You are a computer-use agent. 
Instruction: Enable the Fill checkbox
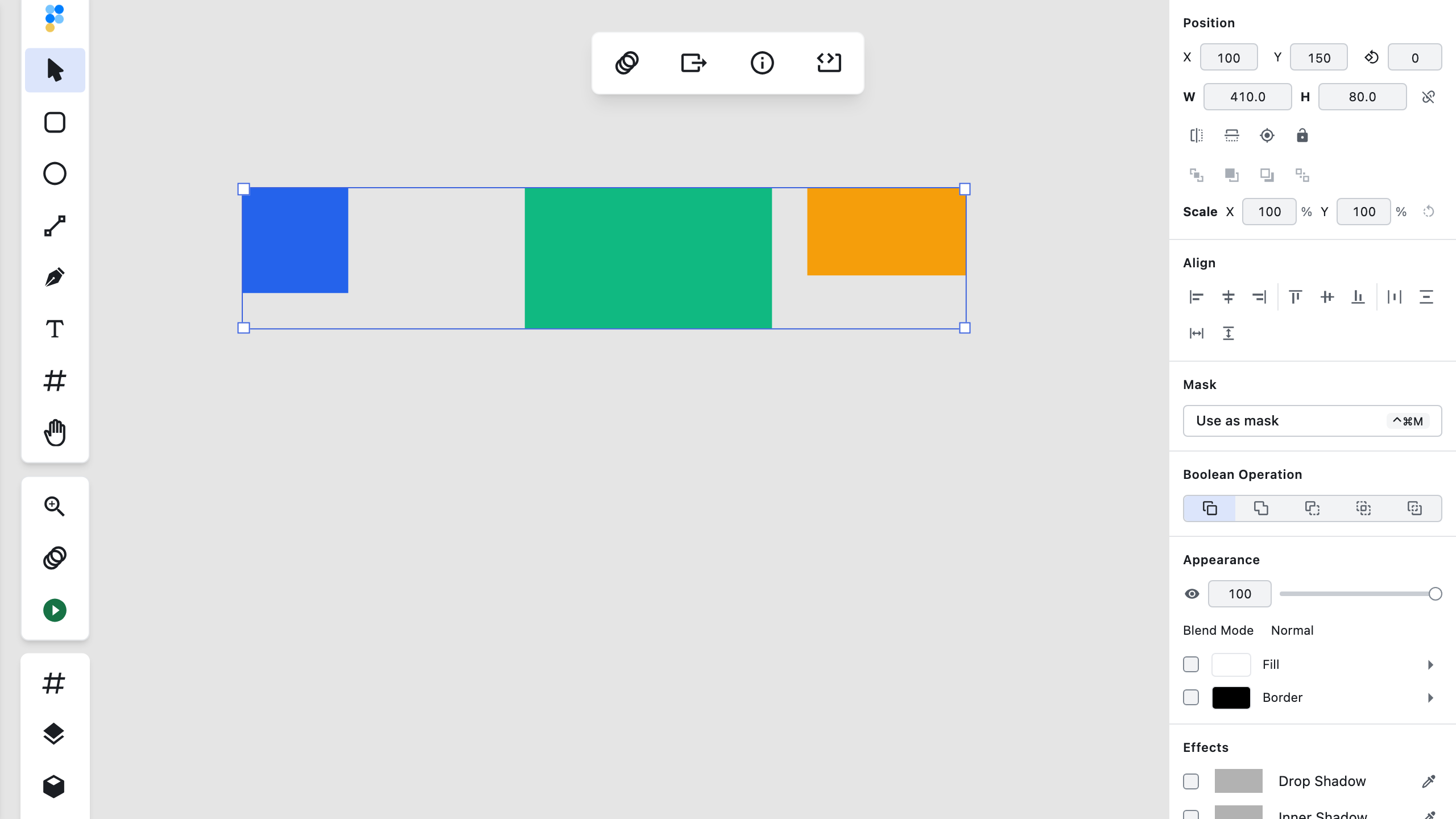(x=1191, y=664)
